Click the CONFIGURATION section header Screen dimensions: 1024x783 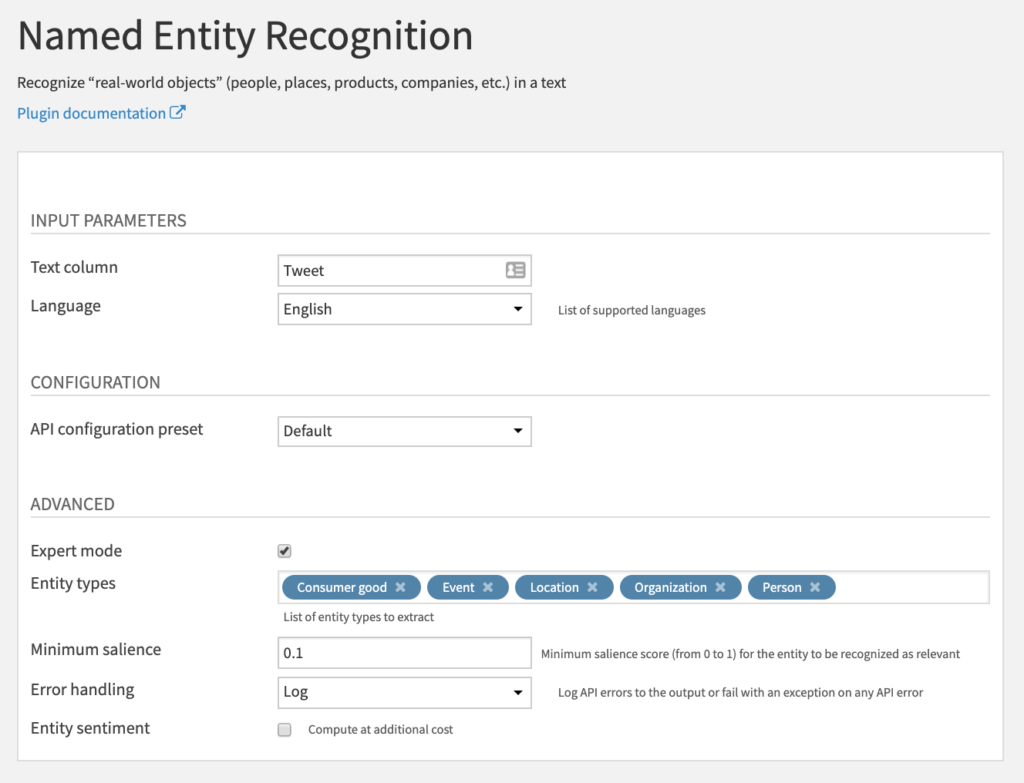click(95, 382)
